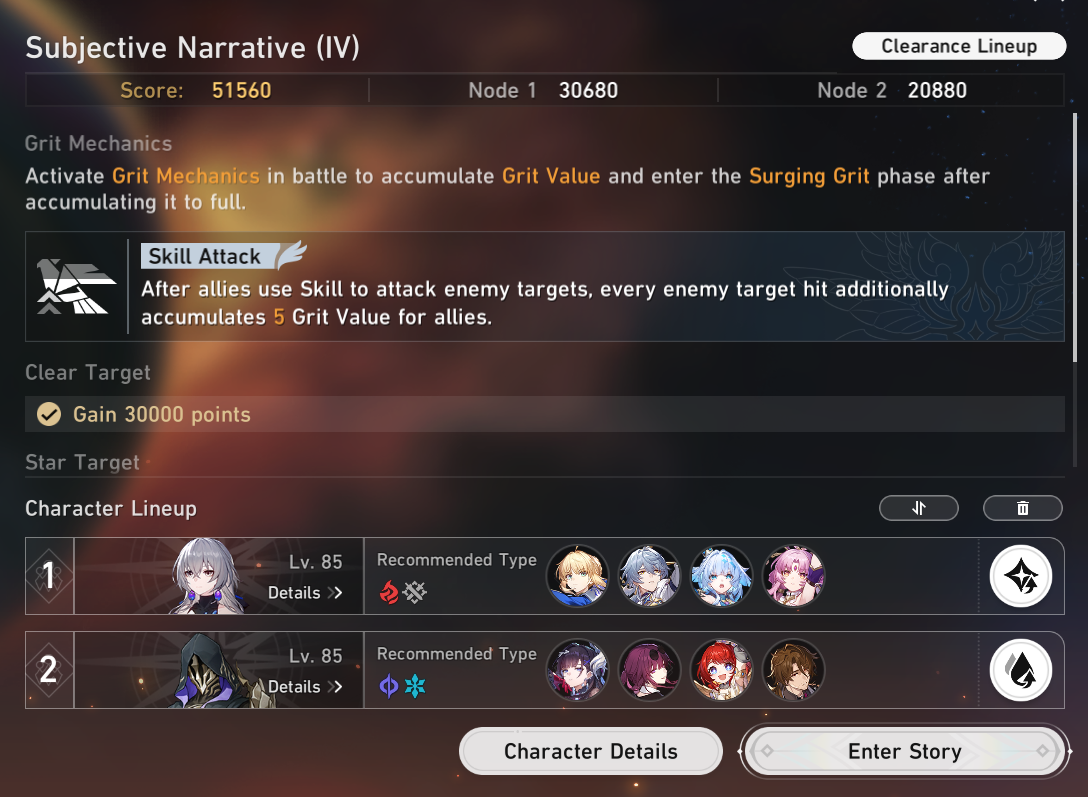Click Enter Story to start
The image size is (1088, 797).
(x=905, y=751)
